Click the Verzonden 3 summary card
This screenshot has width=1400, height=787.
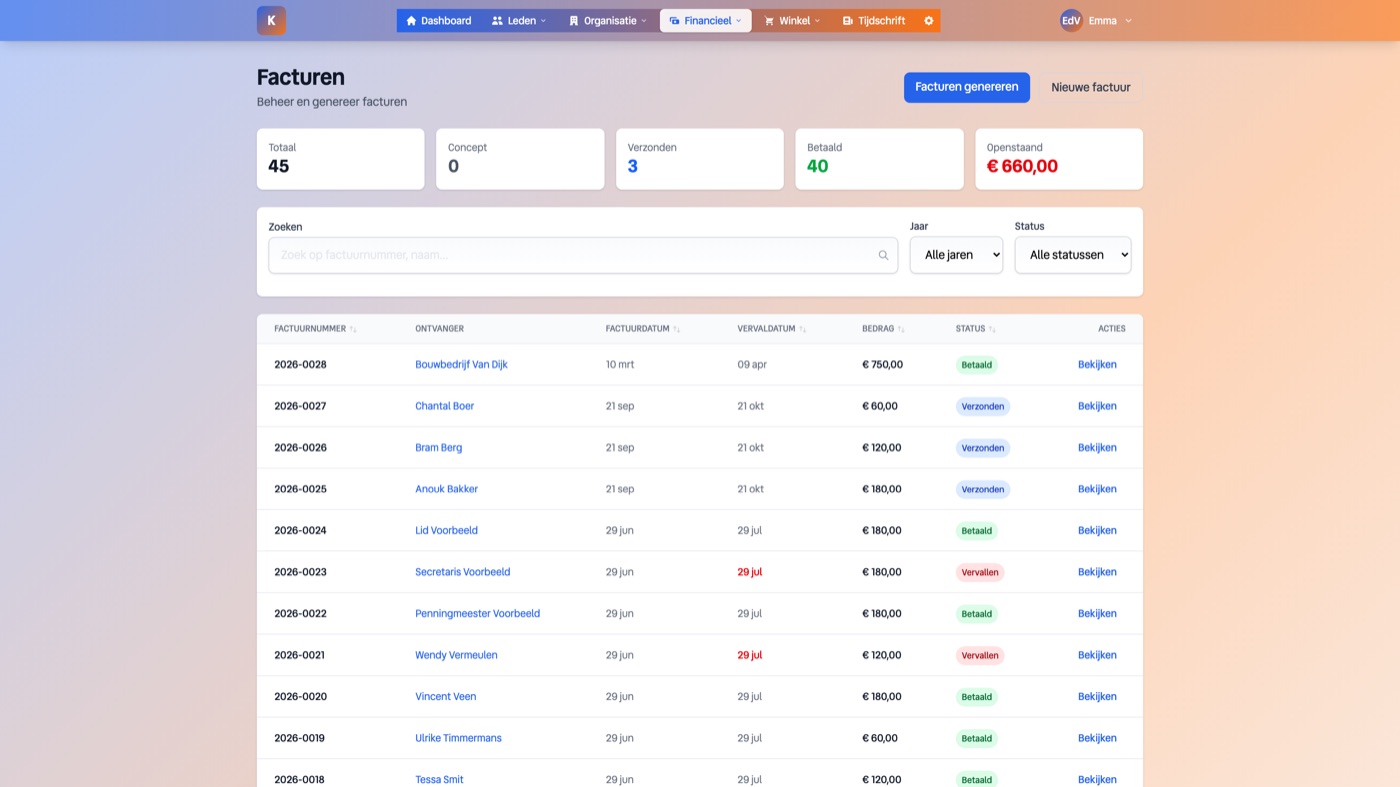click(x=700, y=159)
